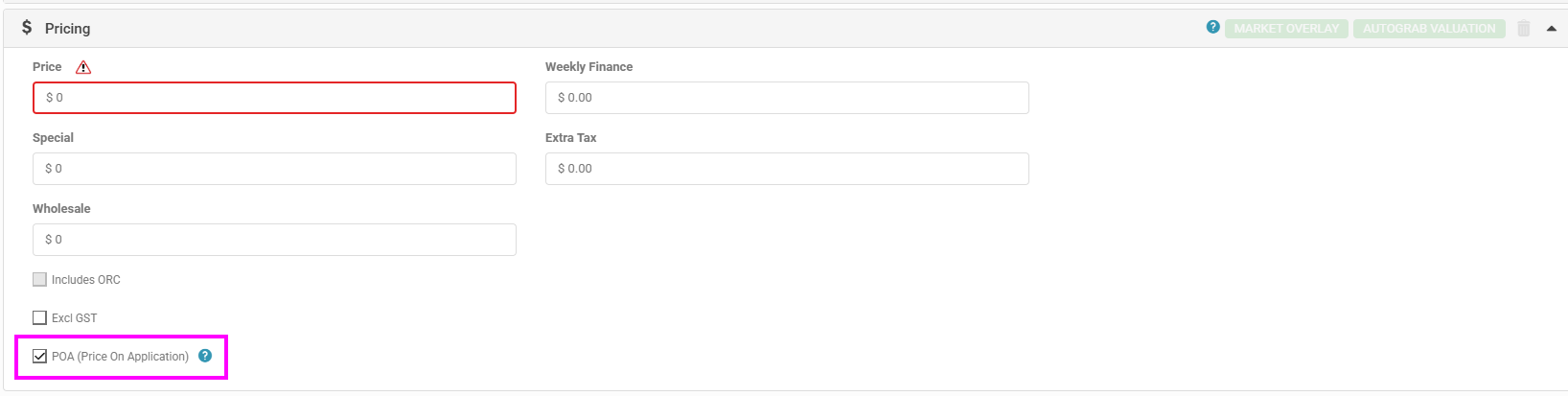Enable the Excl GST checkbox
The image size is (1568, 396).
[39, 318]
